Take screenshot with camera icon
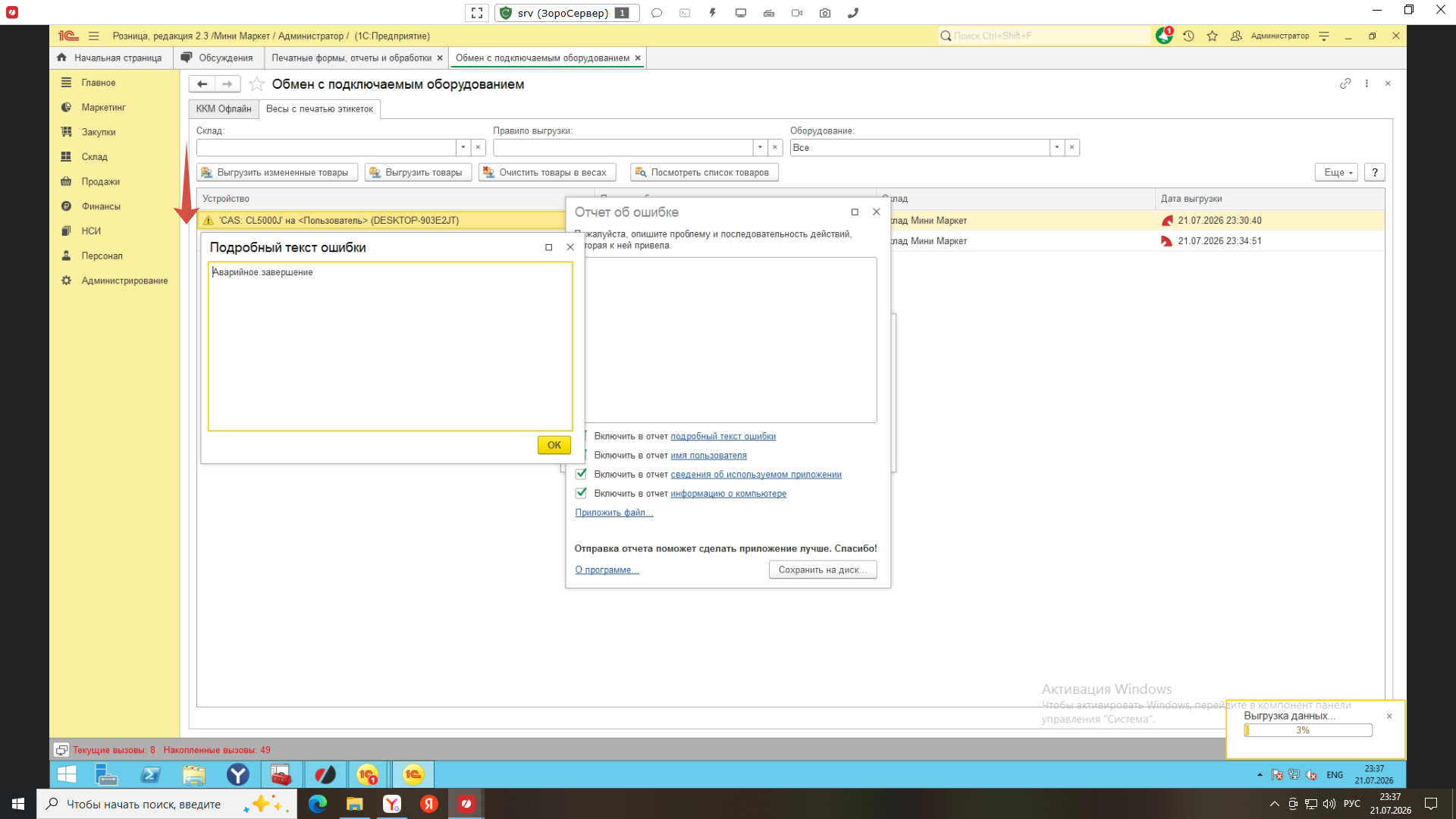The image size is (1456, 819). point(825,13)
